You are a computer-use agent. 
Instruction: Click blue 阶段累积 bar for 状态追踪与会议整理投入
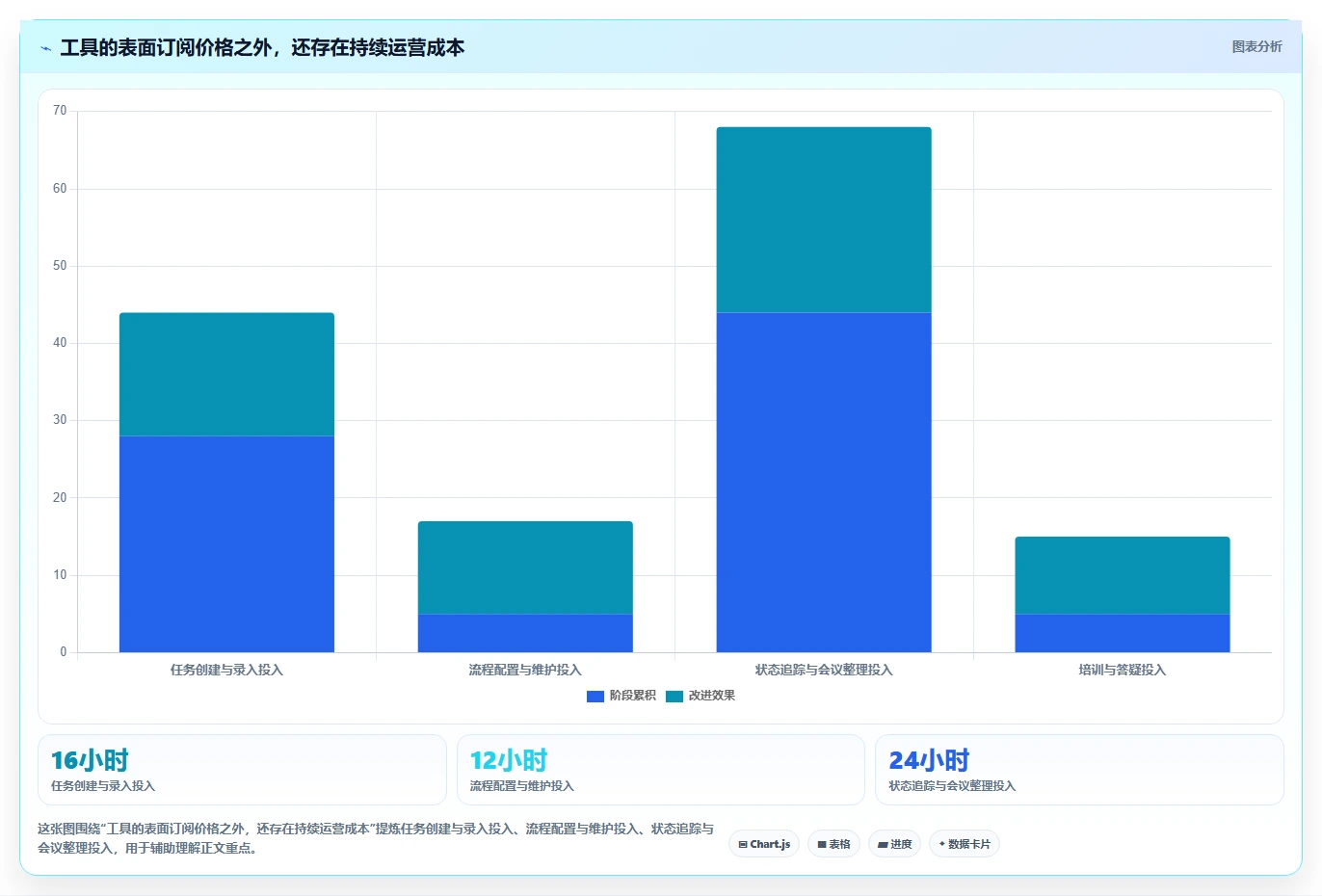tap(824, 483)
